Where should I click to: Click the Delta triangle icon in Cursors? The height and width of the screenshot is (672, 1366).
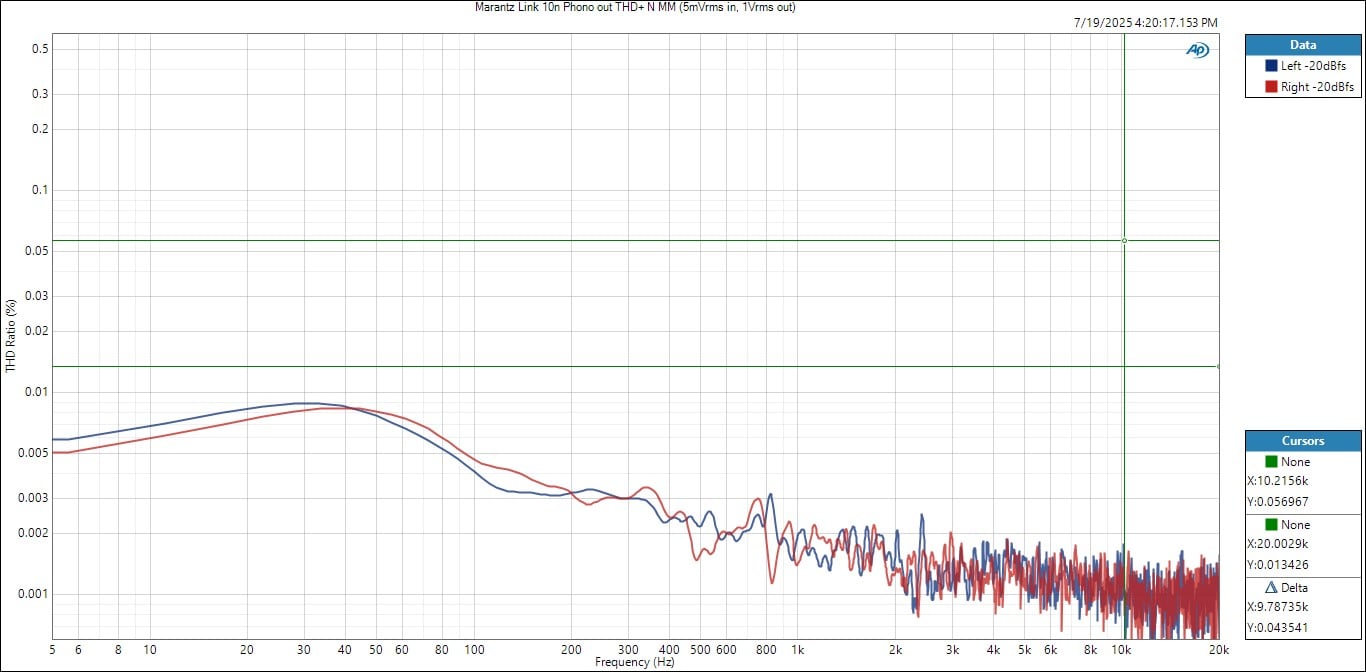[x=1271, y=588]
